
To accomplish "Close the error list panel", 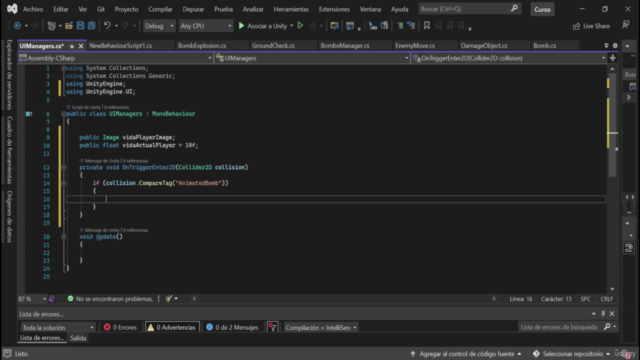I will pyautogui.click(x=612, y=313).
